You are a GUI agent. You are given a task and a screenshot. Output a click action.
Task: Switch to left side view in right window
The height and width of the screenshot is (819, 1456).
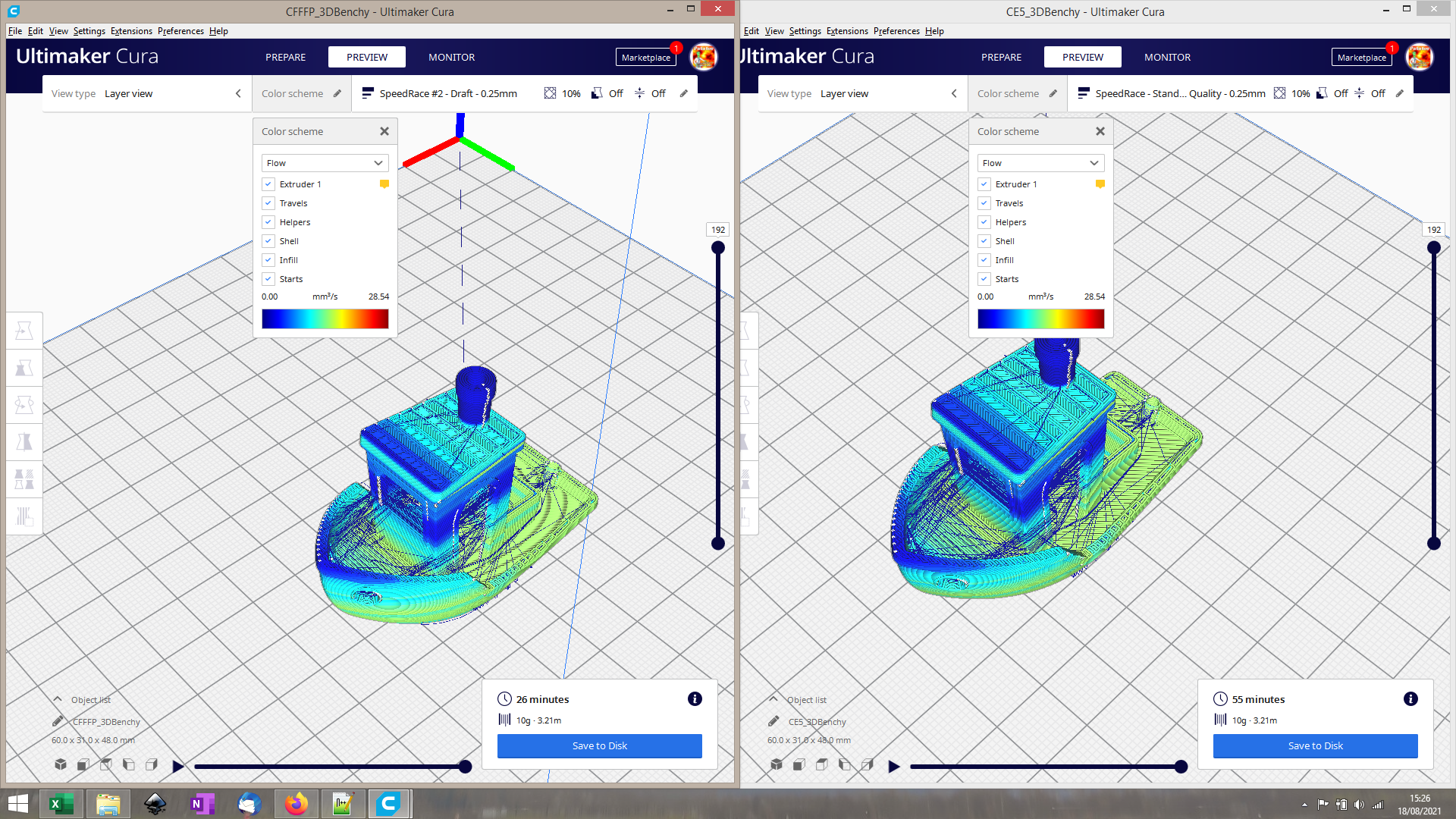point(845,764)
